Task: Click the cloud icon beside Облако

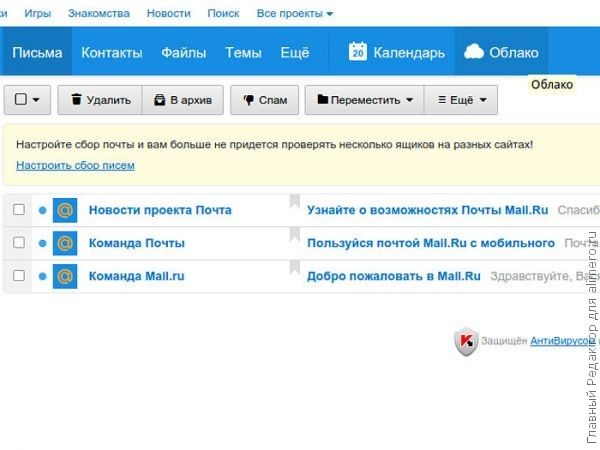Action: pyautogui.click(x=474, y=52)
